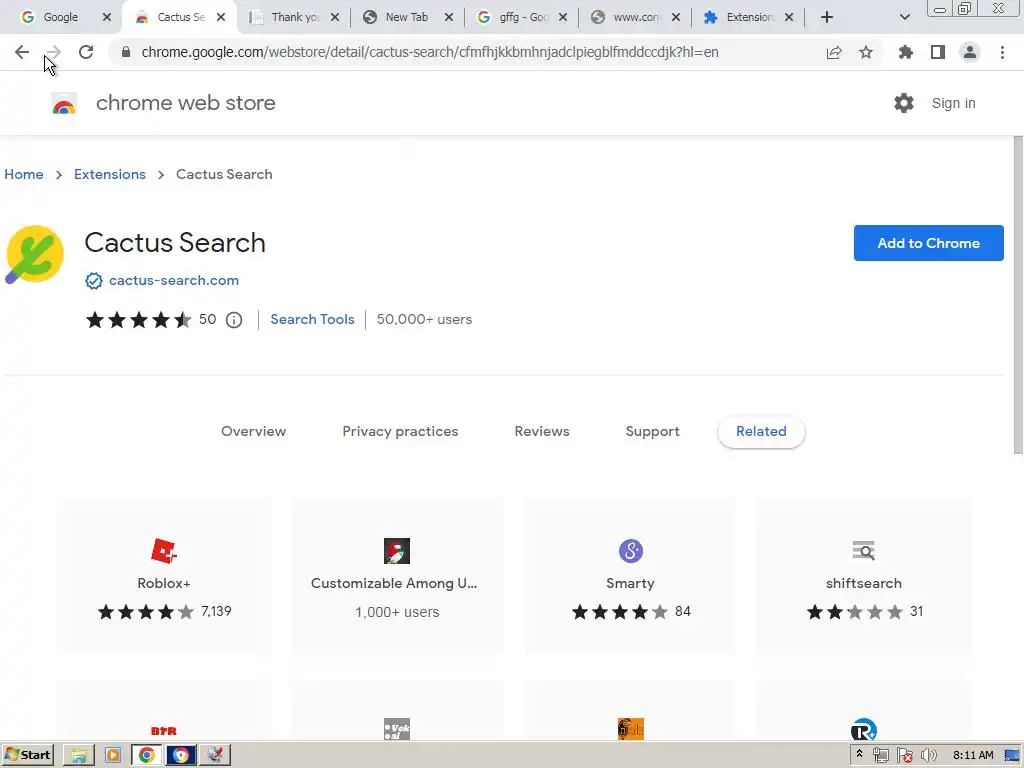Image resolution: width=1024 pixels, height=768 pixels.
Task: Click the 8:11 AM system clock
Action: 973,756
